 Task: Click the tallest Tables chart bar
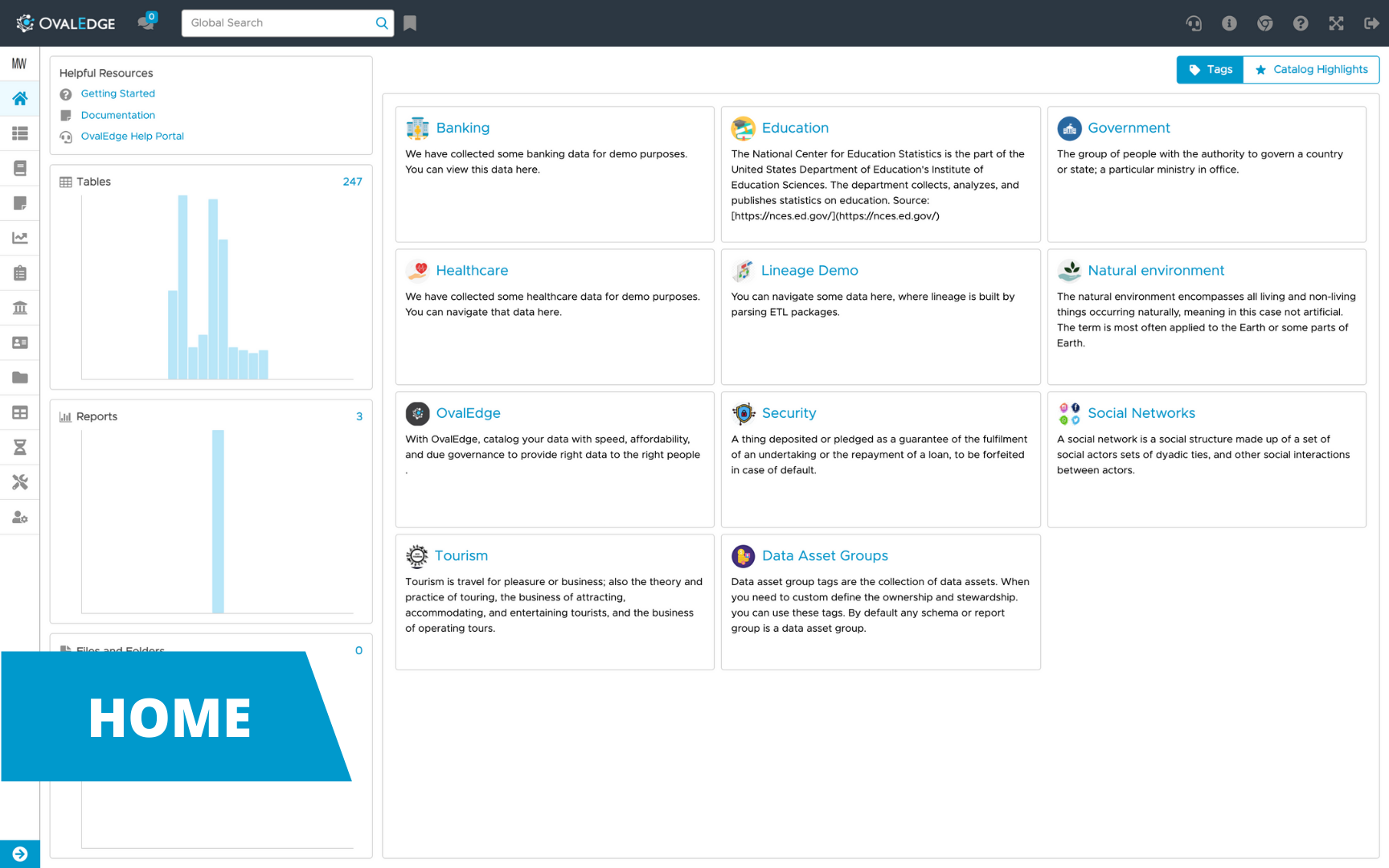click(x=183, y=287)
